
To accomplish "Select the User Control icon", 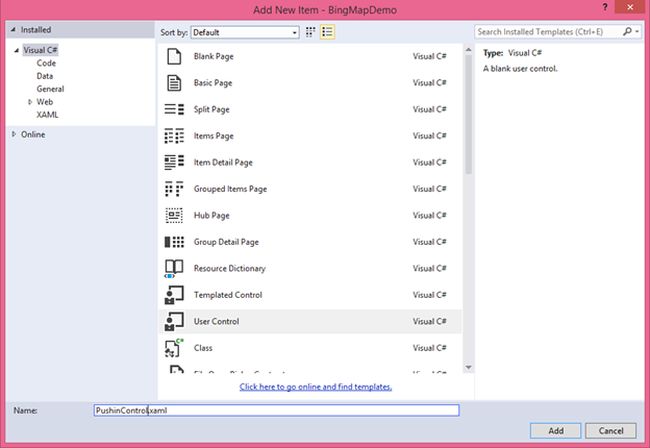I will coord(174,322).
